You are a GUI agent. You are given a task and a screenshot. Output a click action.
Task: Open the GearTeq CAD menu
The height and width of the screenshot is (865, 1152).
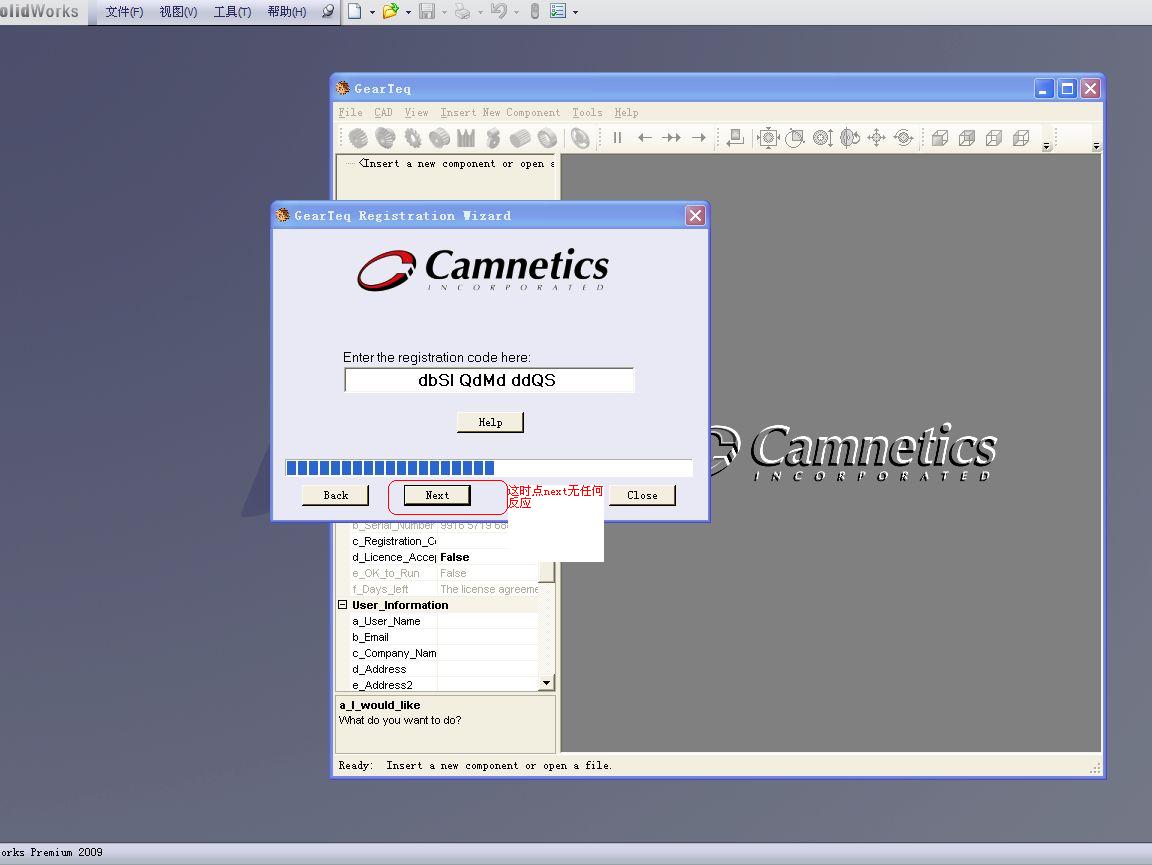coord(384,112)
